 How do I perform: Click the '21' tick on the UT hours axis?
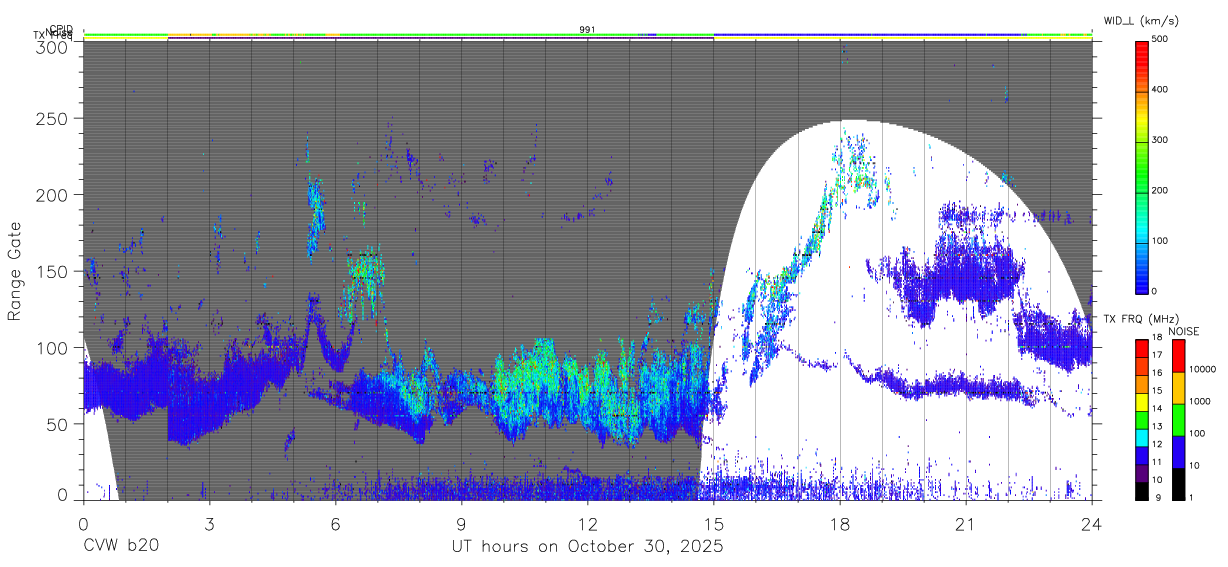coord(966,523)
